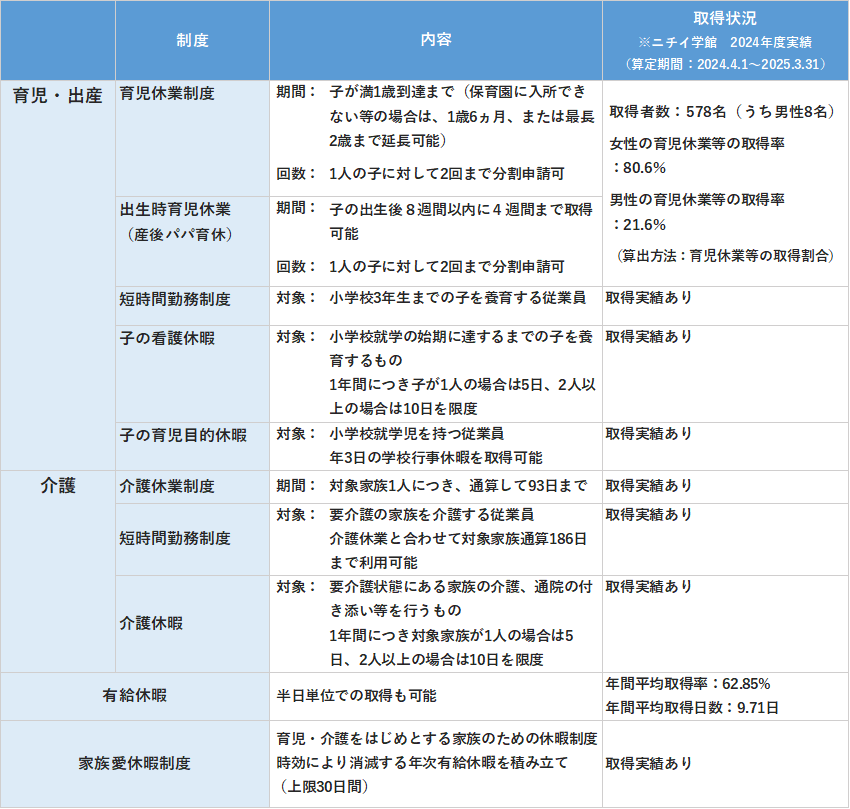Viewport: 850px width, 809px height.
Task: Select the 子の育児目的休暇 cell
Action: coord(183,435)
